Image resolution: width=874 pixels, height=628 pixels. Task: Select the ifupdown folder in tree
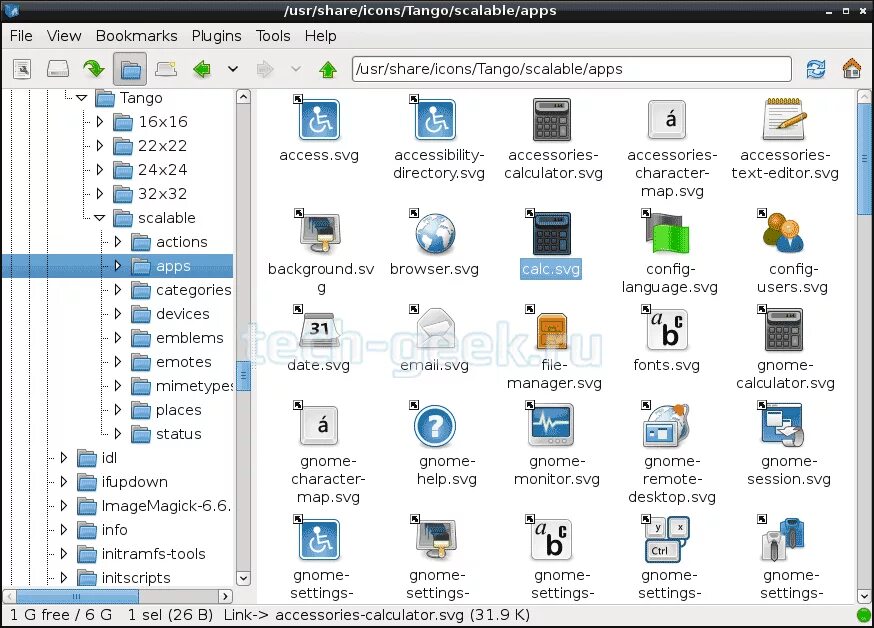[134, 481]
